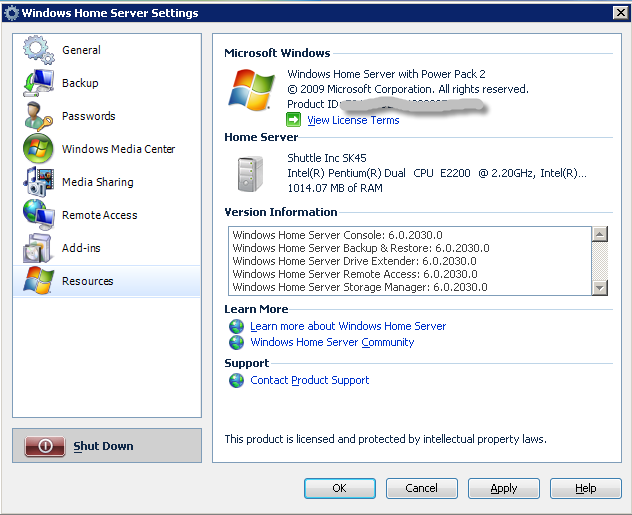Click the Media Sharing icon
Screen dimensions: 632x515
point(38,182)
